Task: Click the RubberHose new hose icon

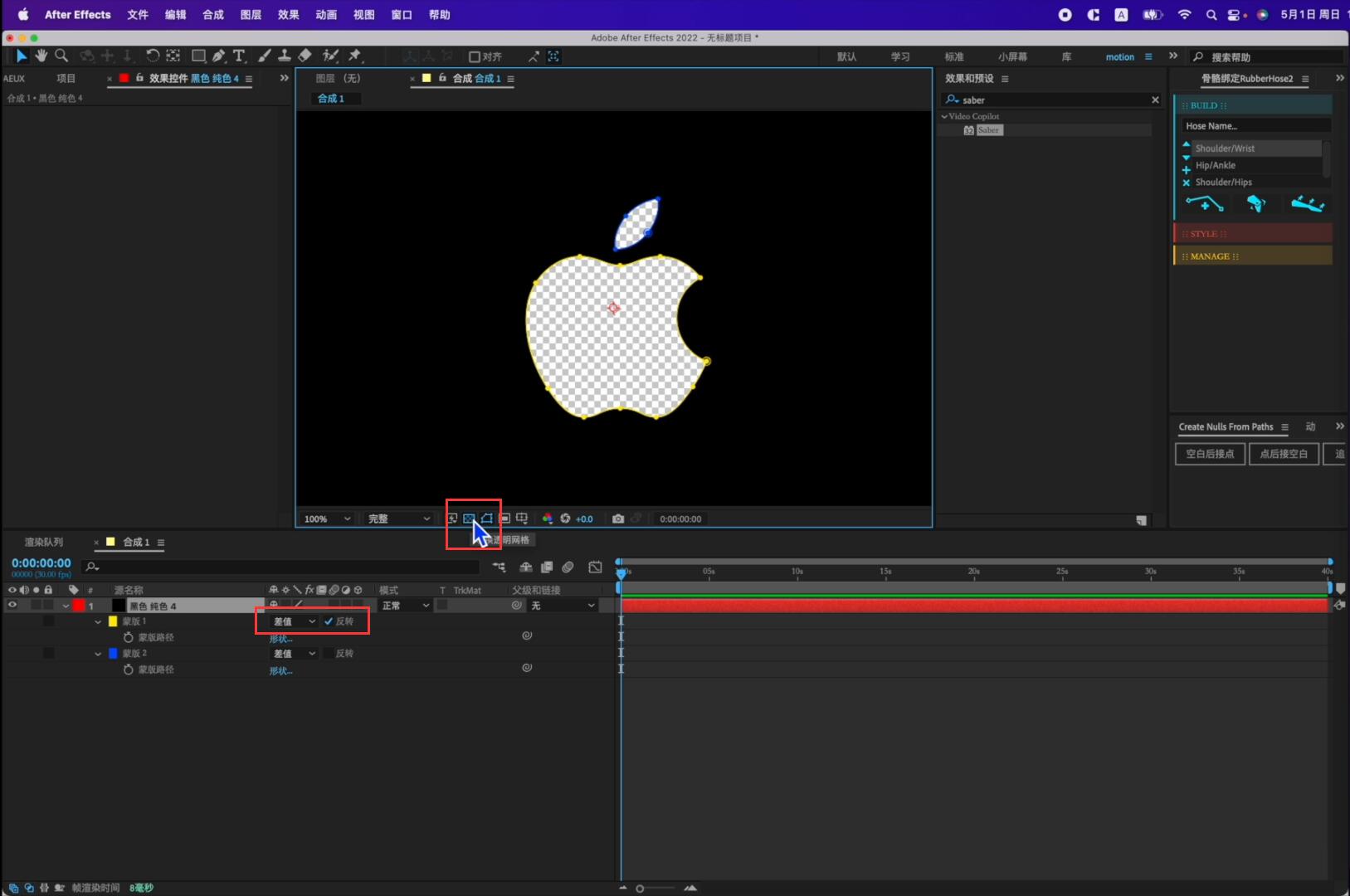Action: tap(1204, 203)
